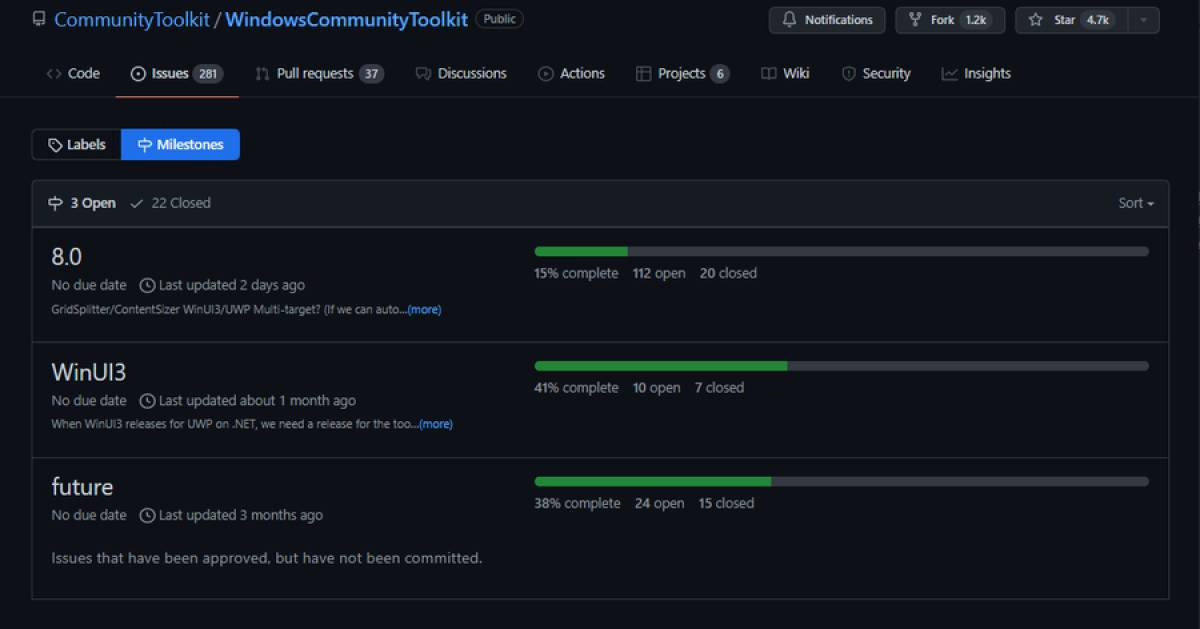This screenshot has width=1200, height=629.
Task: Click the future milestone progress bar
Action: click(x=841, y=481)
